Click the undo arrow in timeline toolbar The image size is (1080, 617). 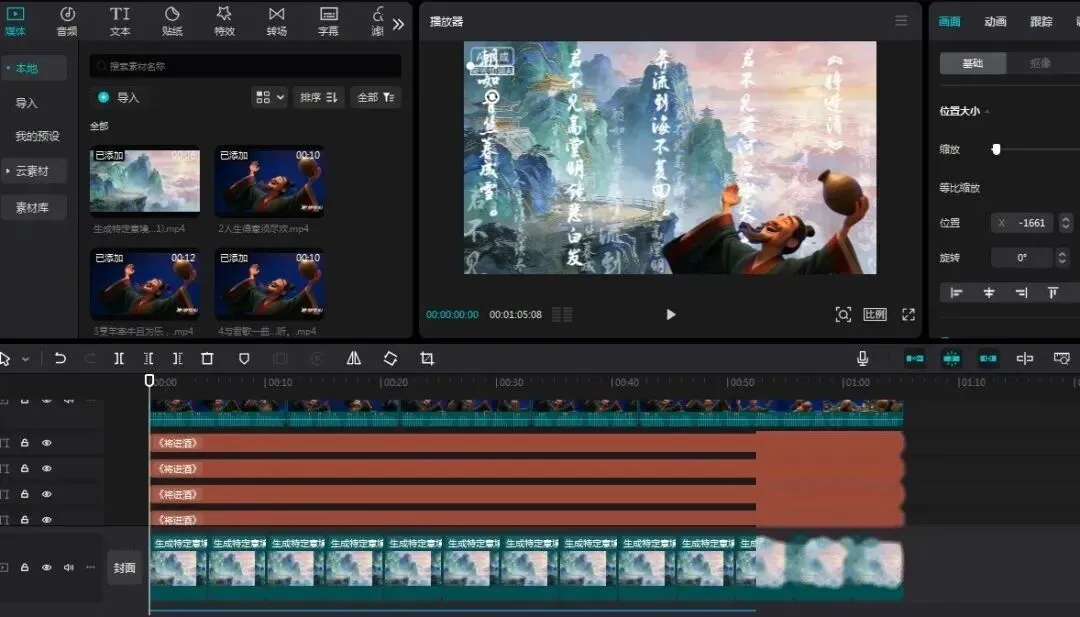(x=60, y=358)
